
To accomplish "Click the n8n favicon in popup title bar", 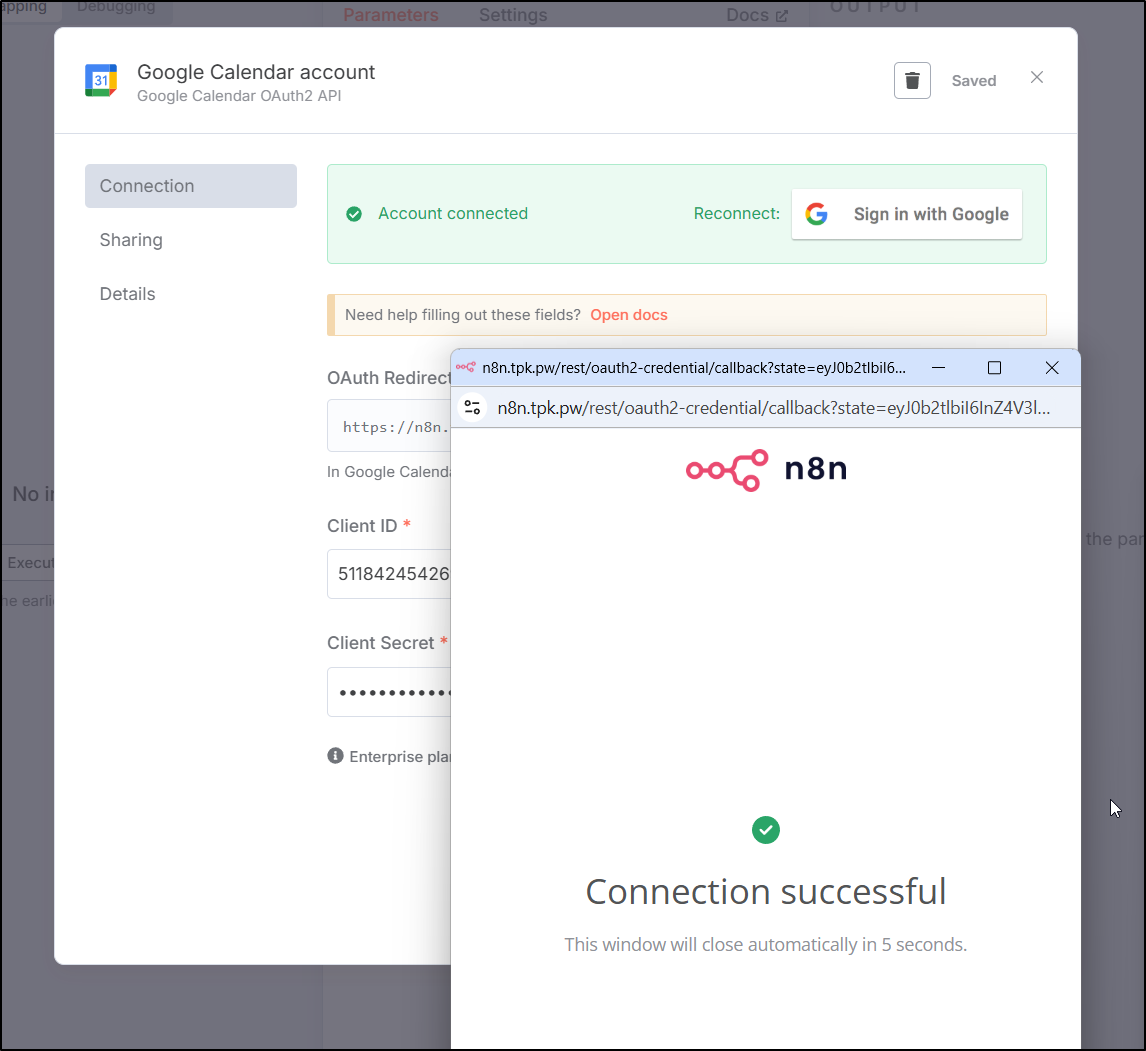I will click(466, 368).
